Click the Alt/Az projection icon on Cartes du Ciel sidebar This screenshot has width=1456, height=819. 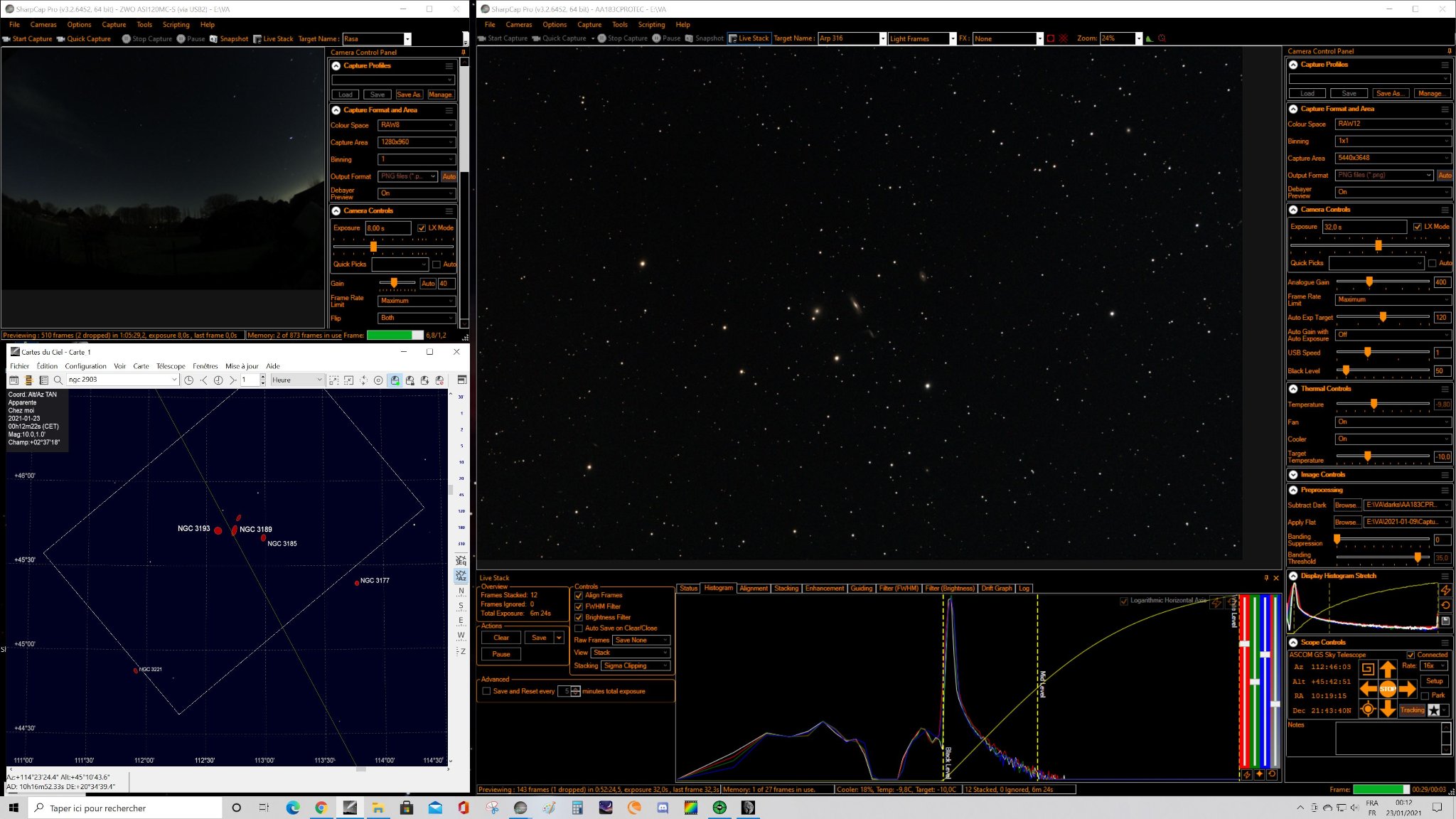[x=461, y=575]
